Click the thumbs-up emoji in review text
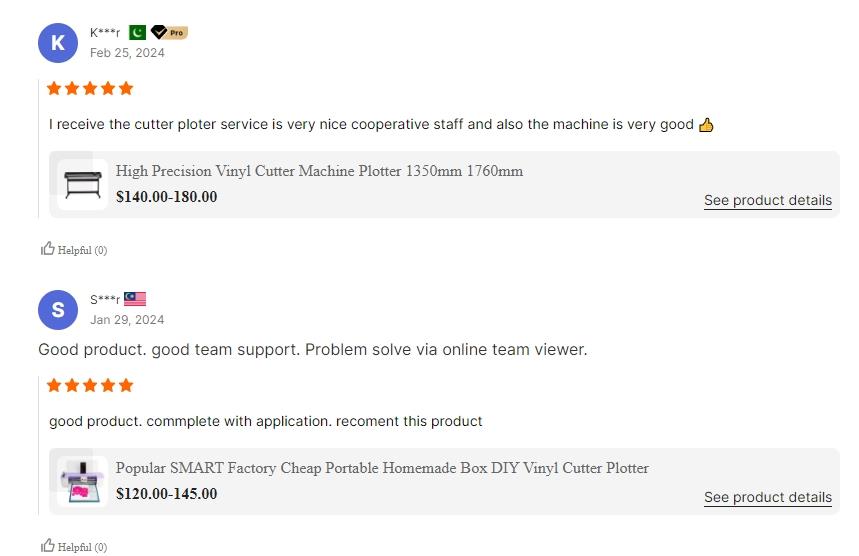The height and width of the screenshot is (556, 859). click(706, 125)
